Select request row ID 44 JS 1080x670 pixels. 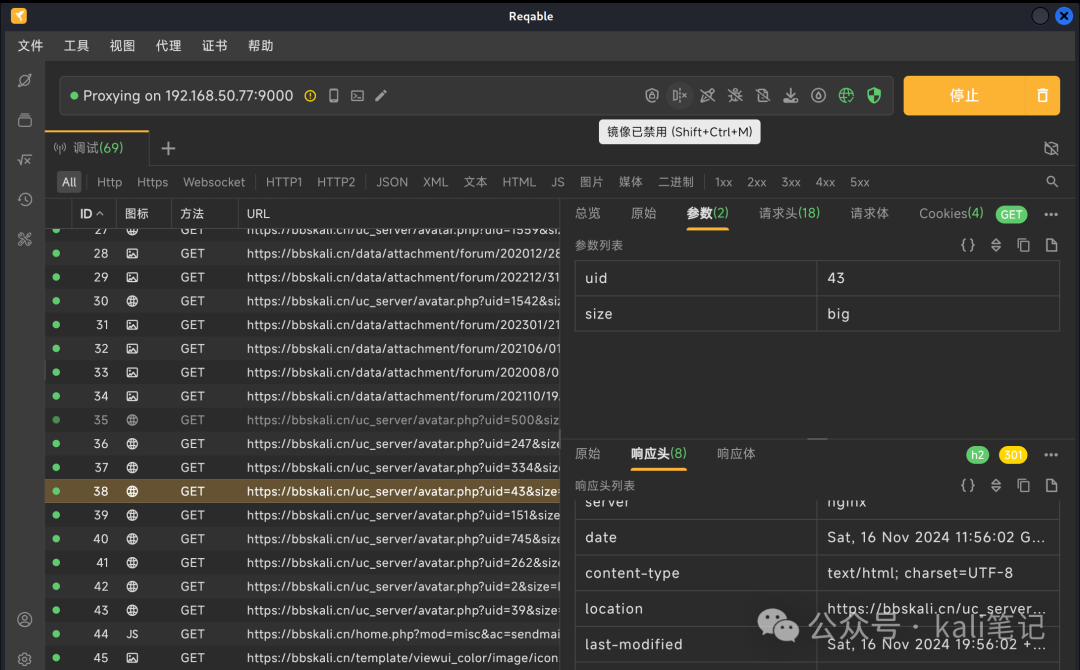302,634
